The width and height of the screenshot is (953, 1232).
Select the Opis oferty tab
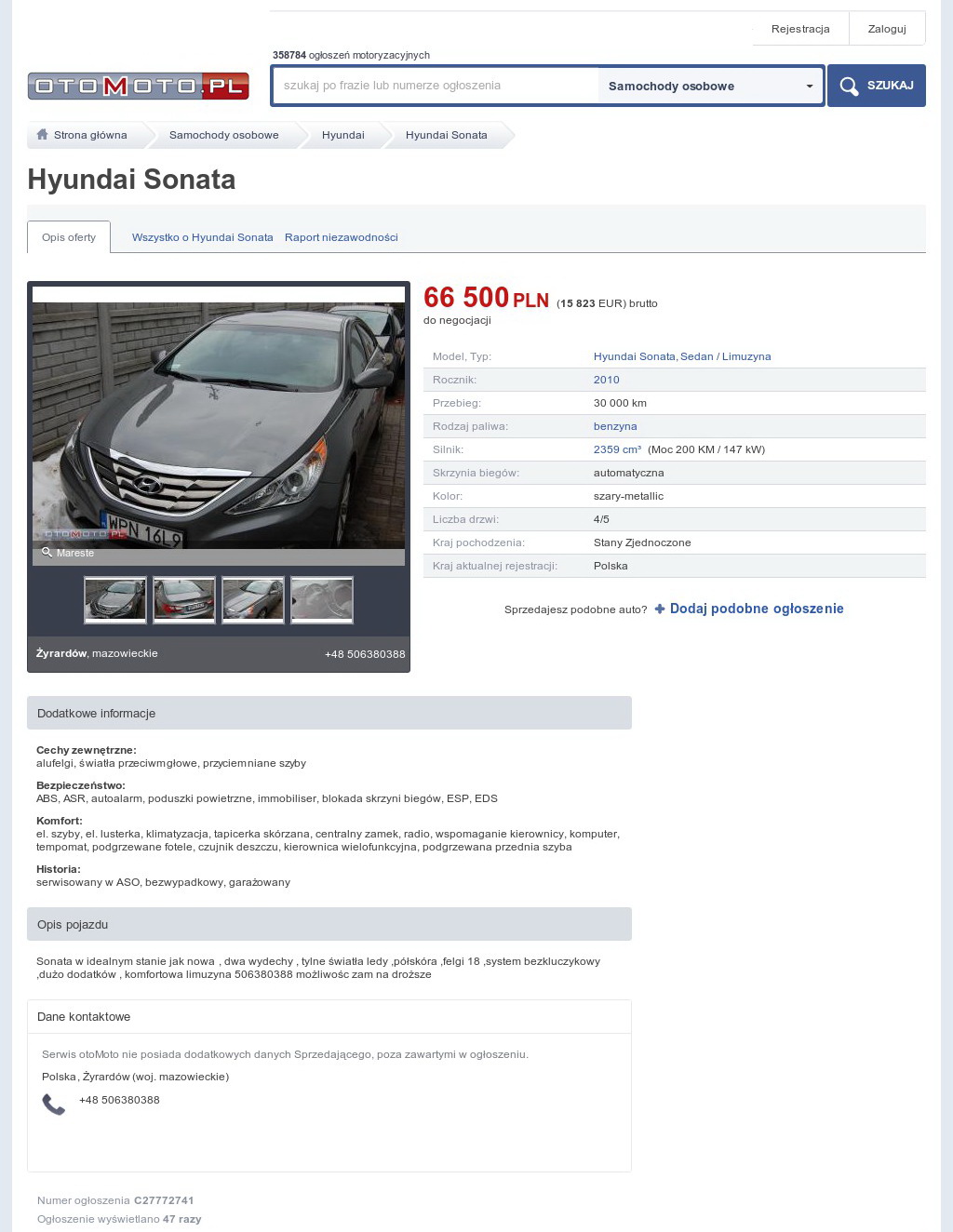click(x=69, y=237)
